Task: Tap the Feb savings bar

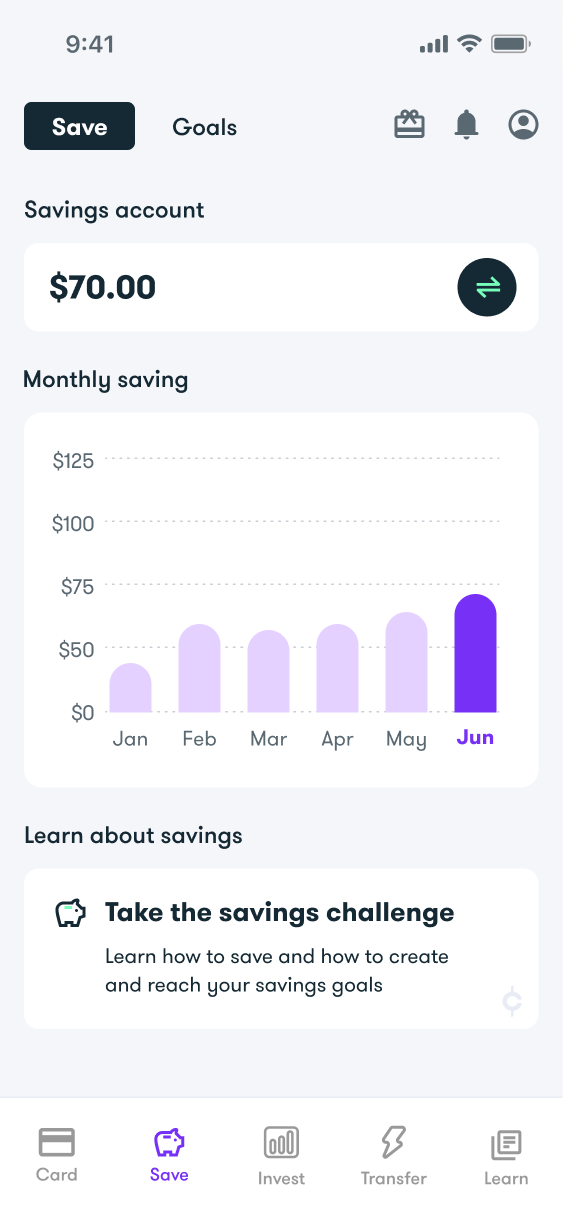Action: tap(199, 668)
